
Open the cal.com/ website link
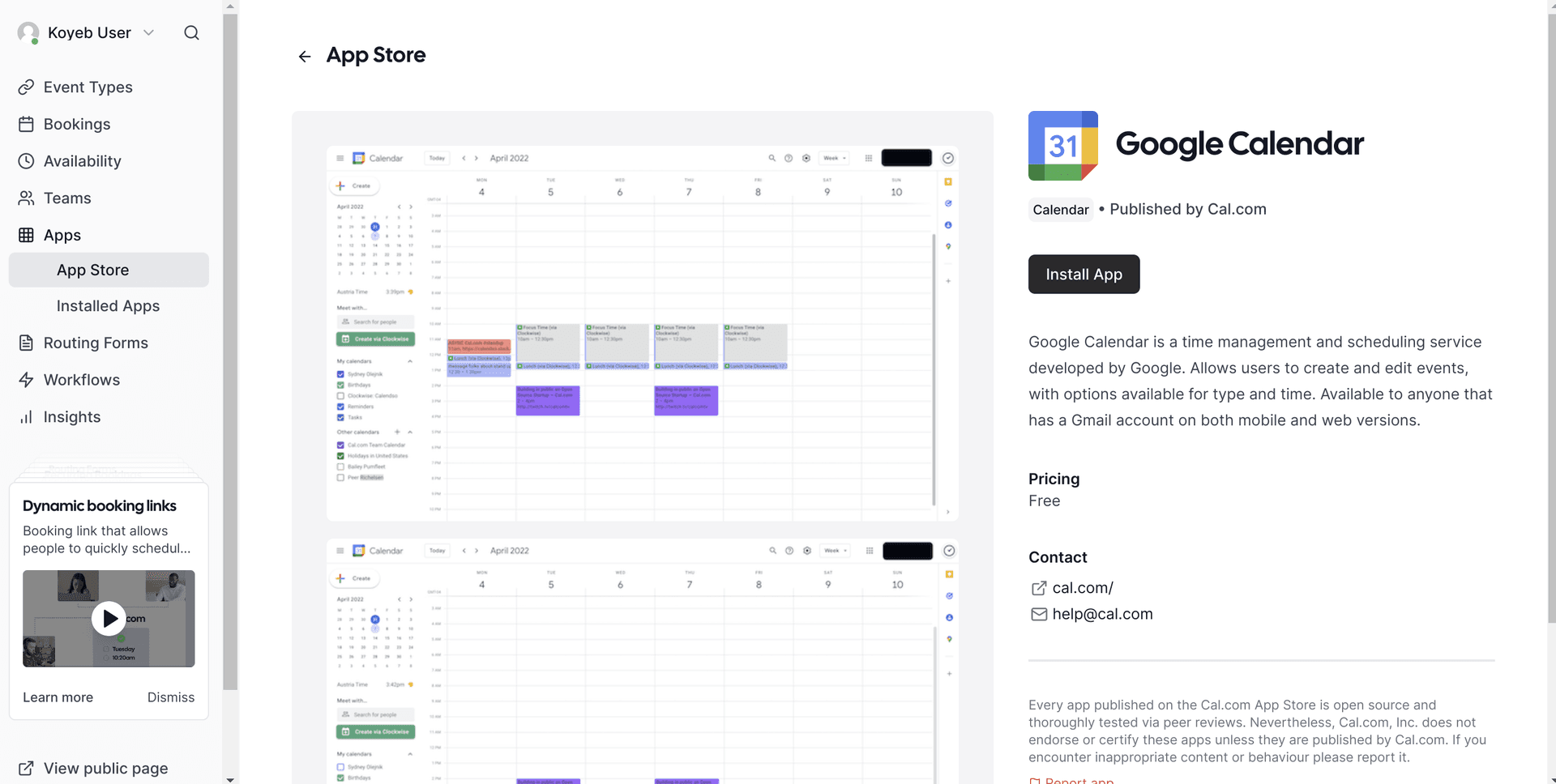(x=1083, y=588)
